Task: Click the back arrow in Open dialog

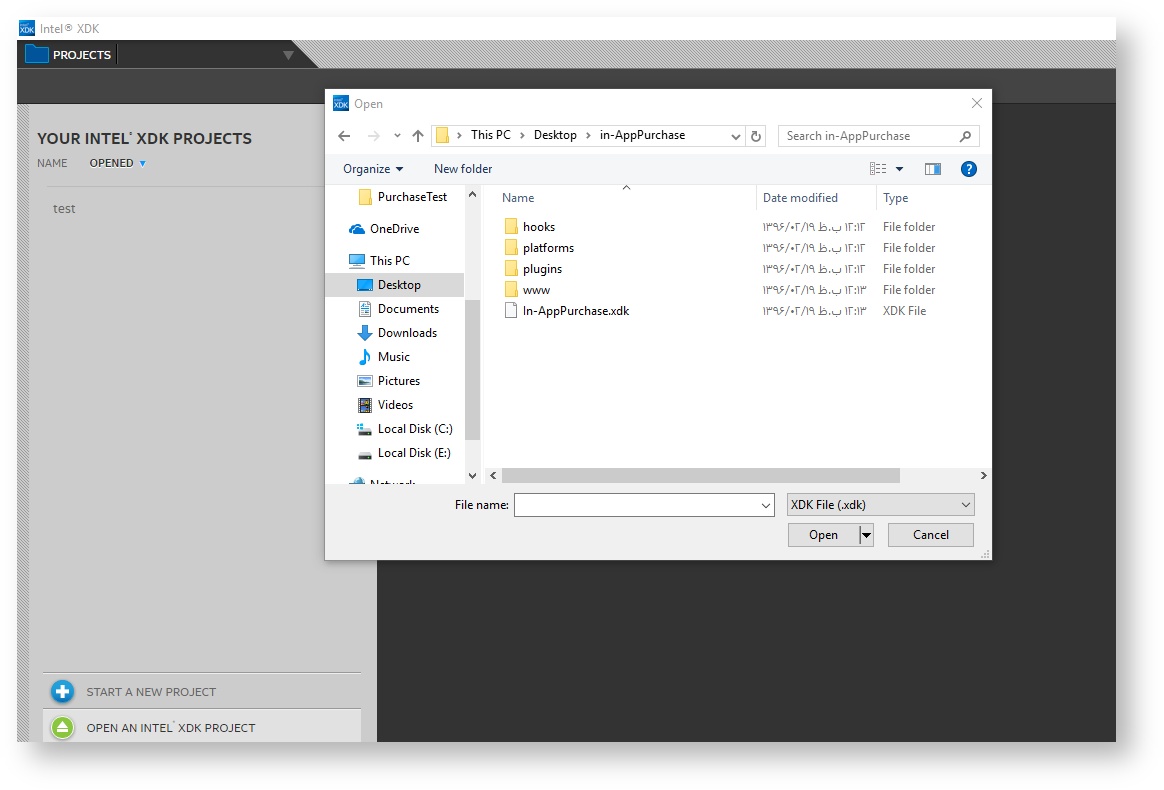Action: tap(344, 136)
